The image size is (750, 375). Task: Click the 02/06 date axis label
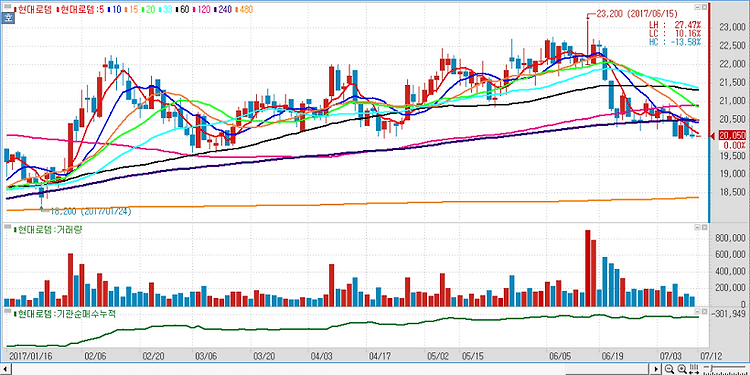click(95, 357)
